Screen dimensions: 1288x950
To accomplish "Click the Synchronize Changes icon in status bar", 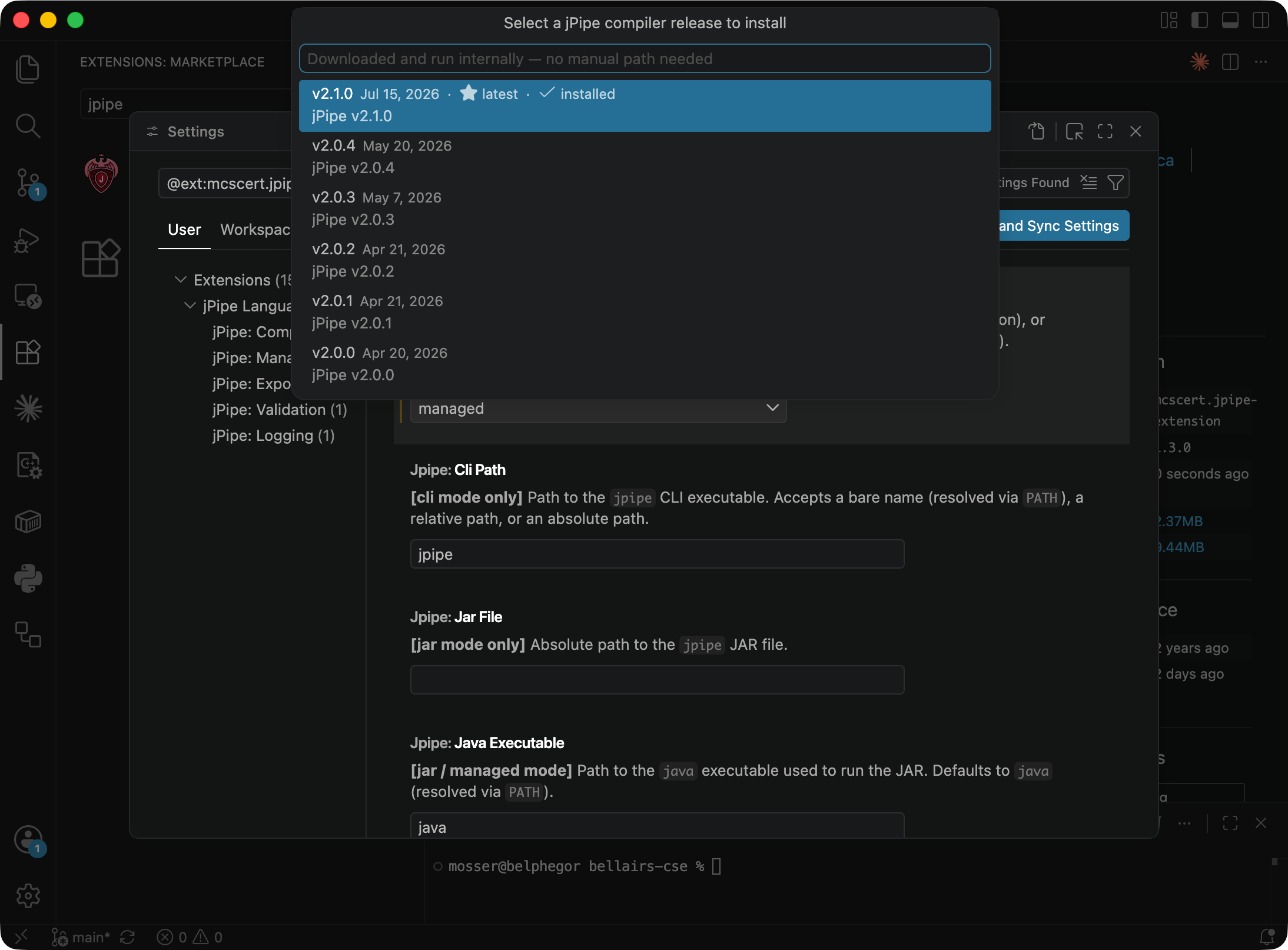I will [128, 936].
